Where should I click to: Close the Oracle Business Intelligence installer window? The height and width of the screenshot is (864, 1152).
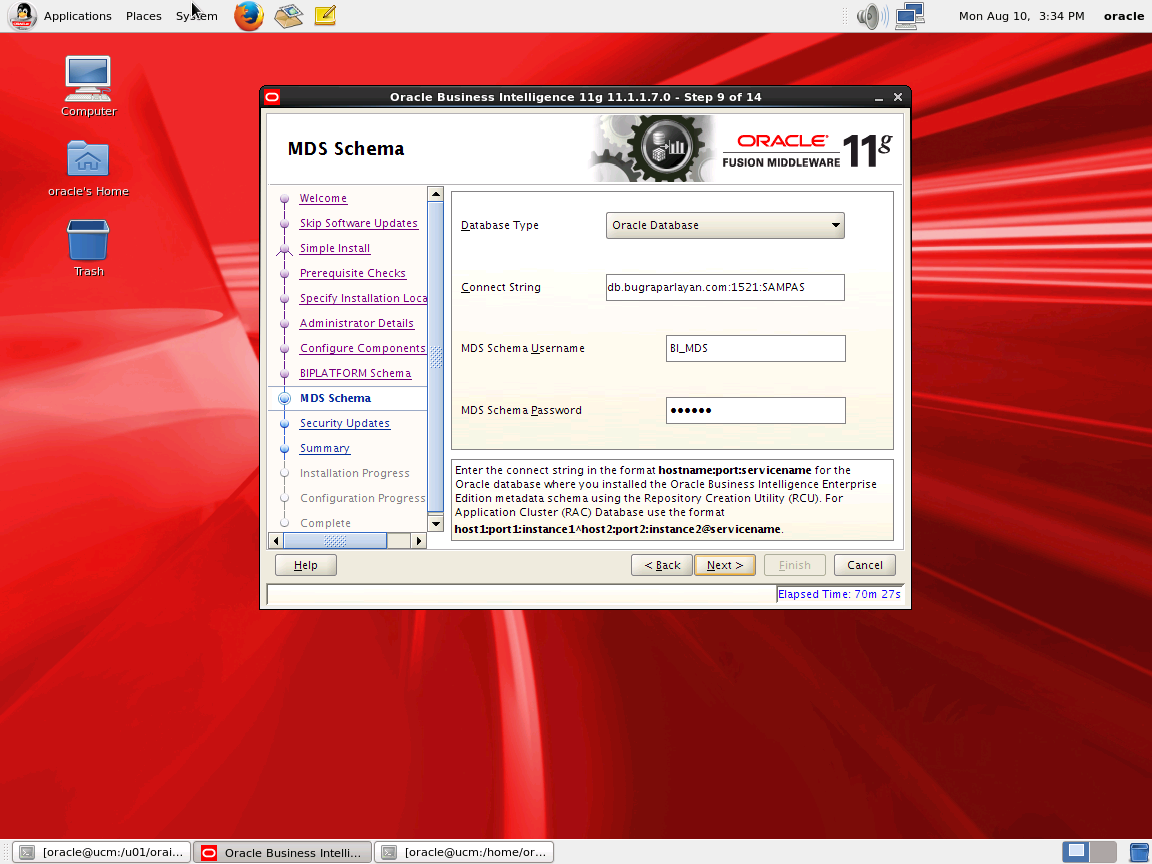(898, 97)
